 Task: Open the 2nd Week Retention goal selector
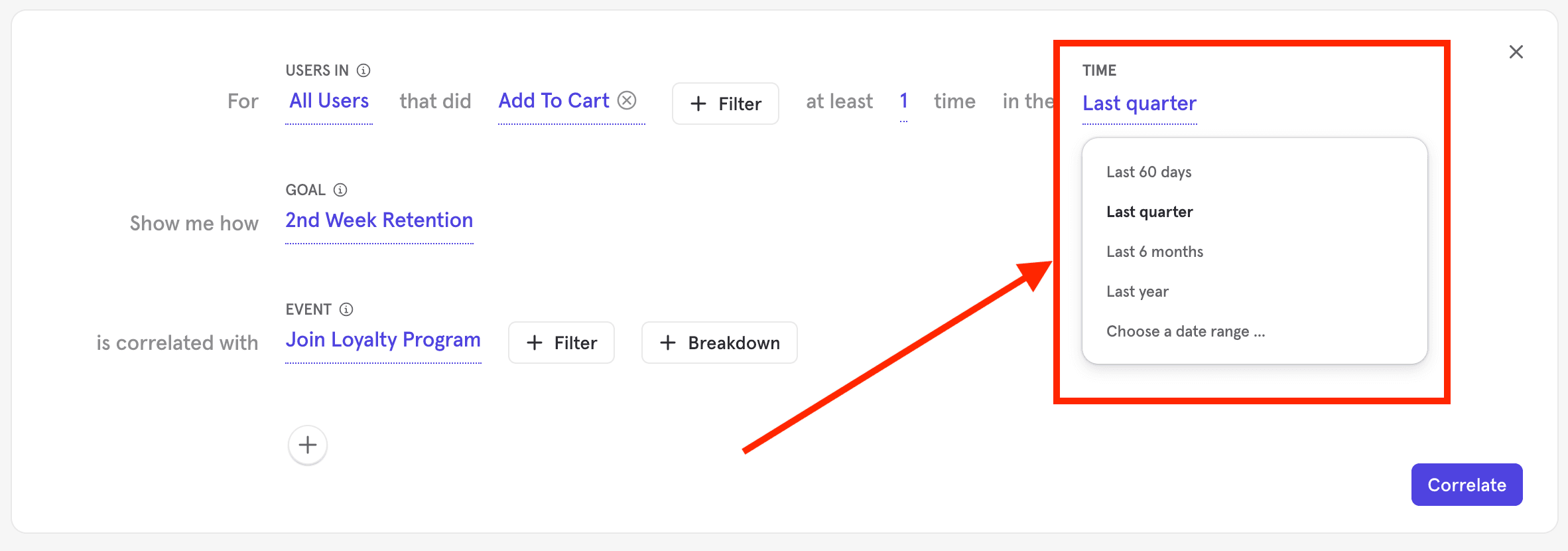click(x=379, y=220)
